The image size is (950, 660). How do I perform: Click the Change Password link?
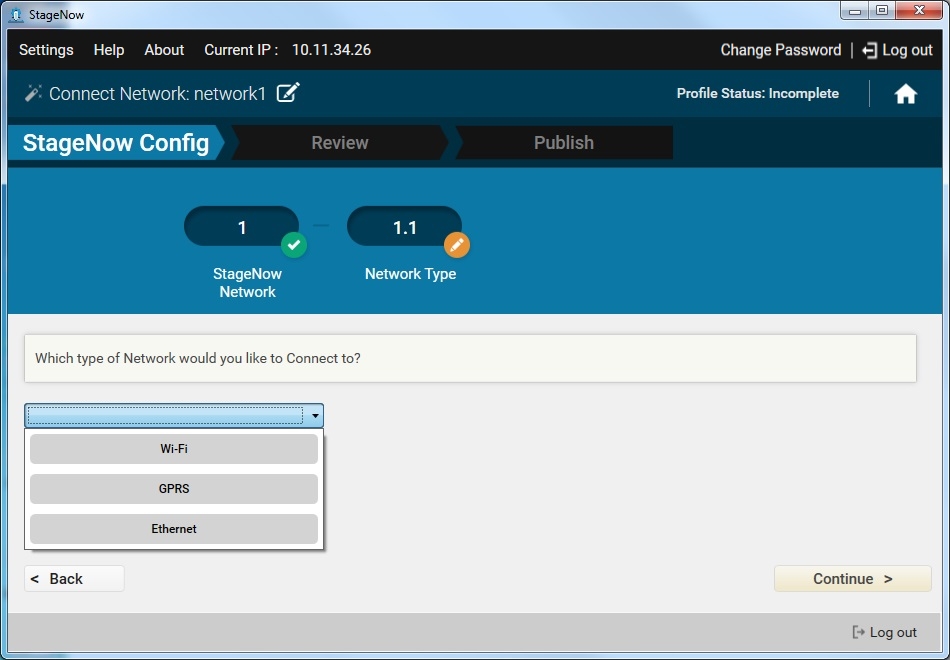[780, 50]
